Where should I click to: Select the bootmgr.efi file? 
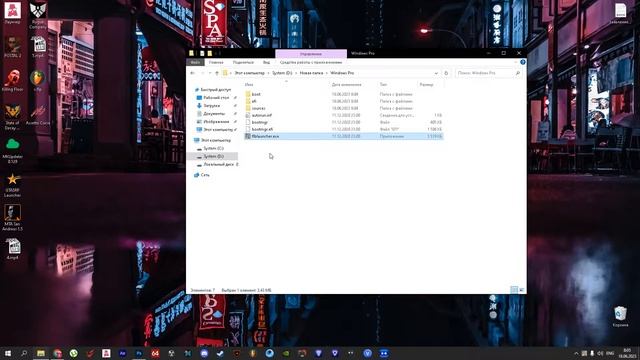point(262,129)
